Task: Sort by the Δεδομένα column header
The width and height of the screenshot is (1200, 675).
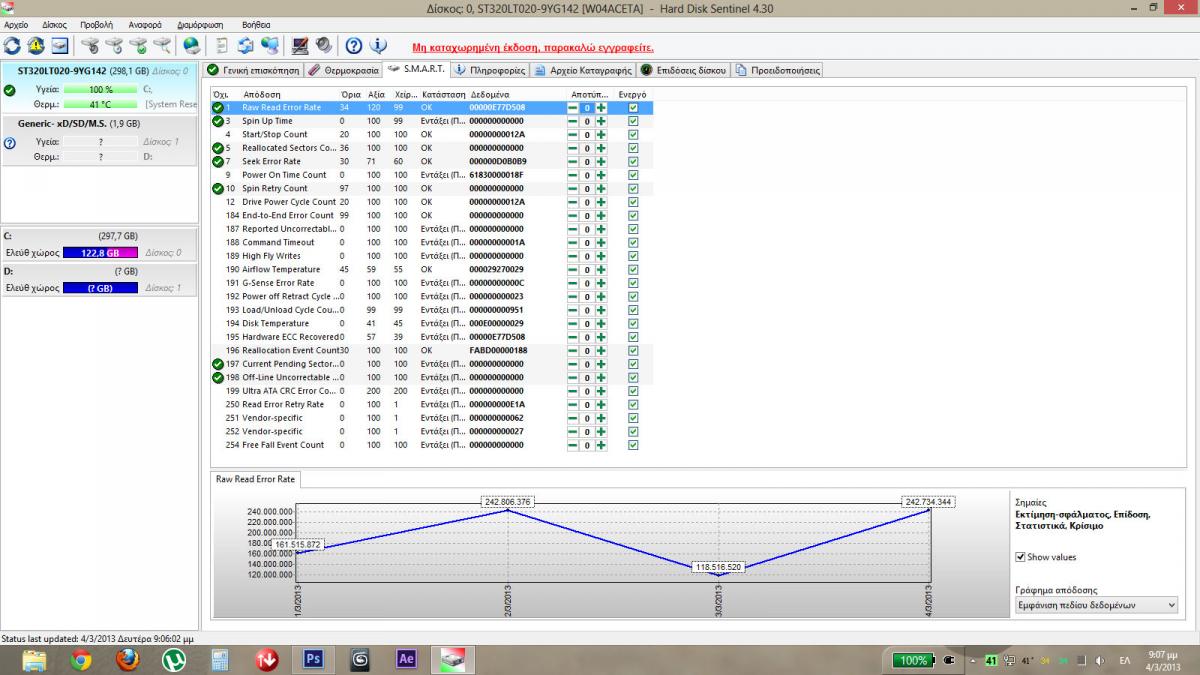Action: click(x=489, y=93)
